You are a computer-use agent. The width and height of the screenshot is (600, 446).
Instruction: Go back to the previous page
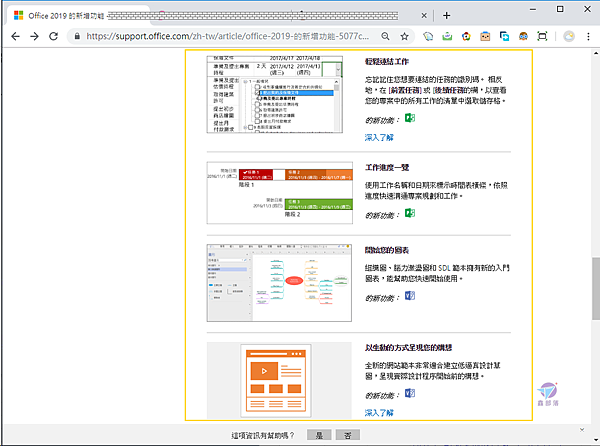pyautogui.click(x=15, y=36)
